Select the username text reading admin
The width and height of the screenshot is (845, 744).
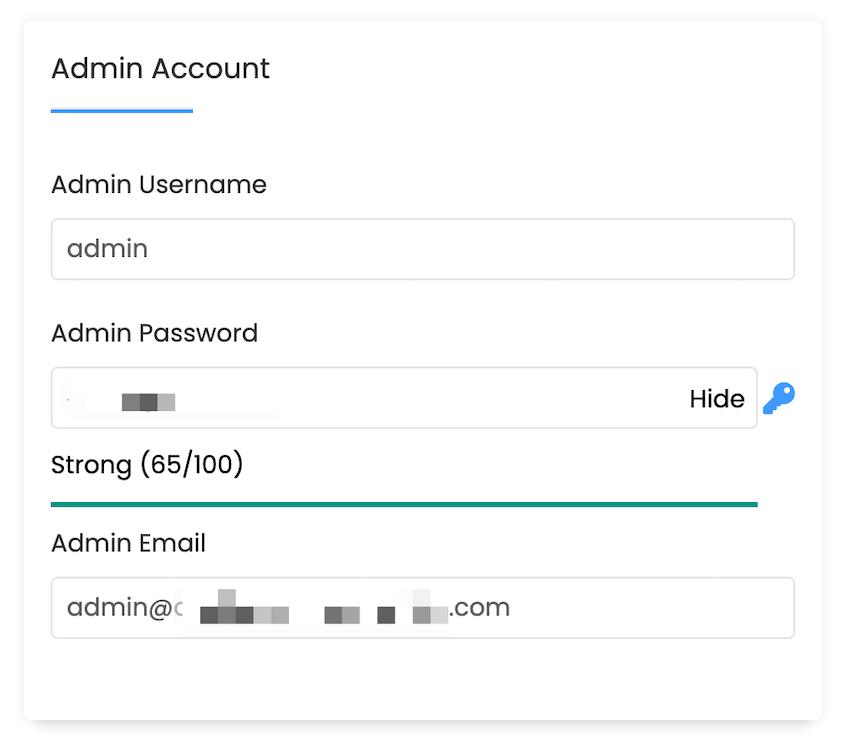[x=107, y=249]
